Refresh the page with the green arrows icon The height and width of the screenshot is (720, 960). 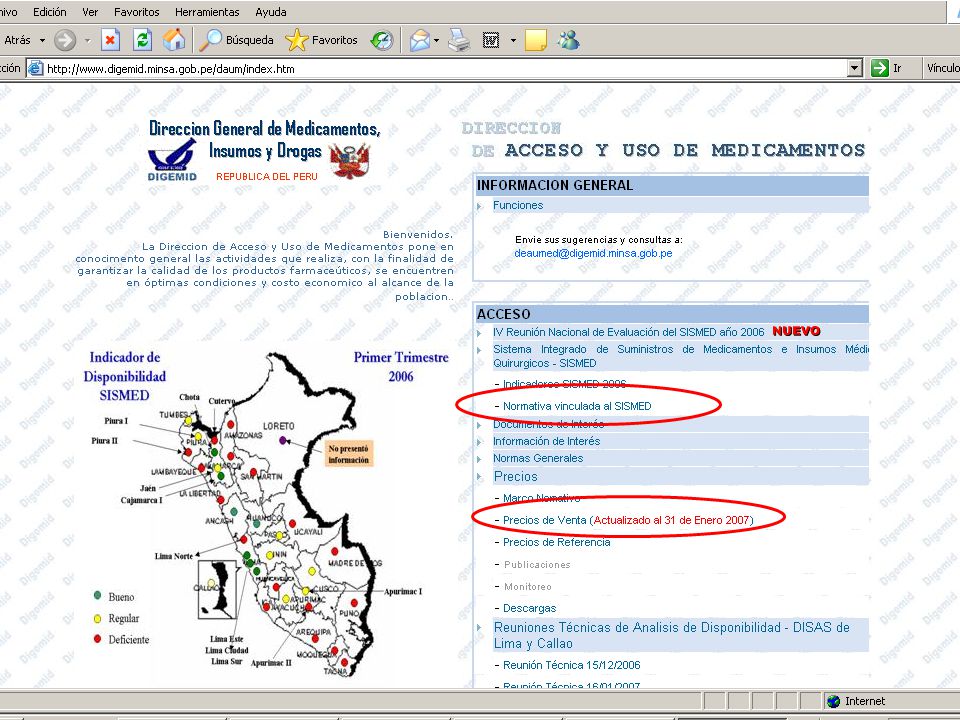click(142, 40)
